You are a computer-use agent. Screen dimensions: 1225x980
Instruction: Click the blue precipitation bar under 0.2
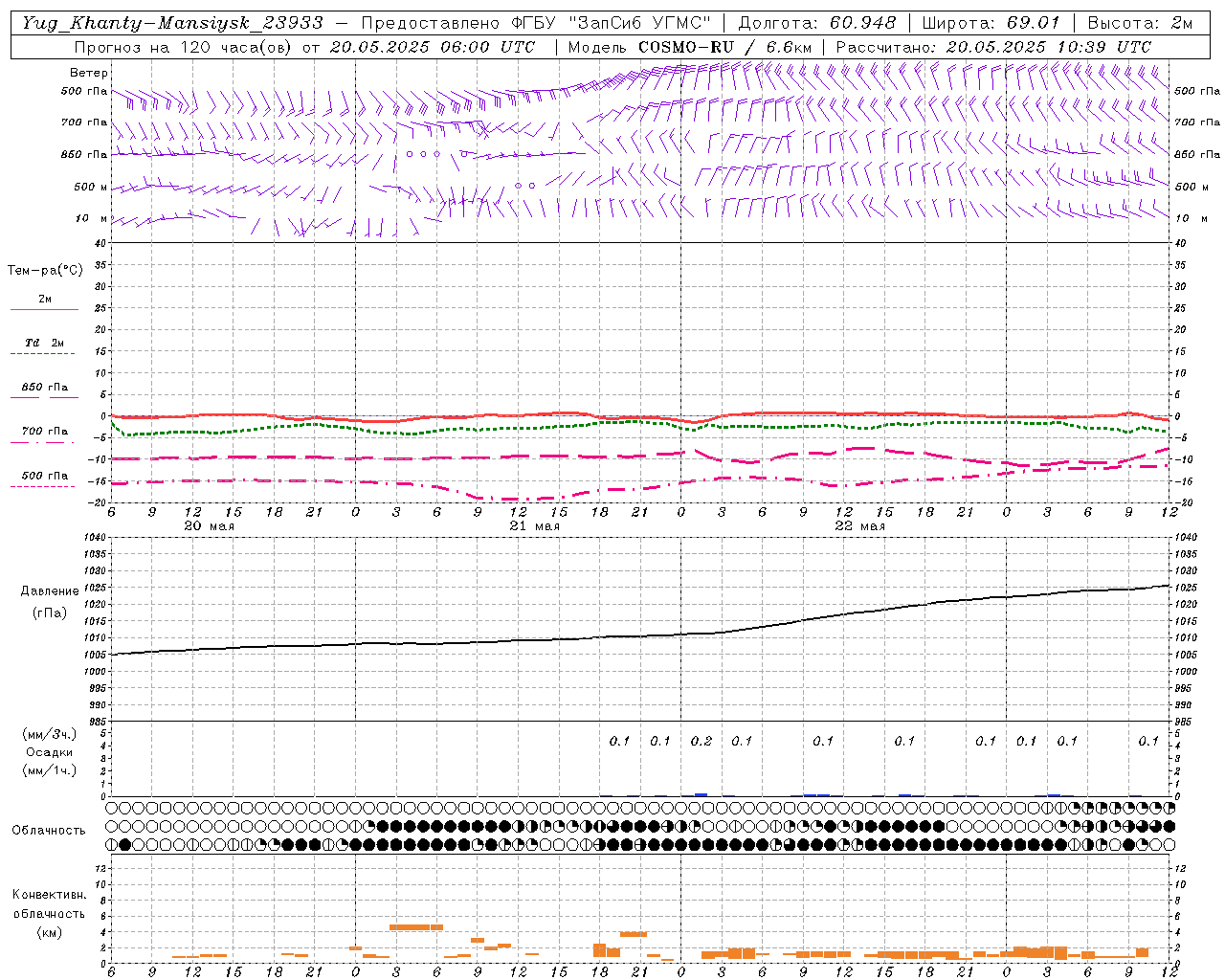click(x=701, y=794)
